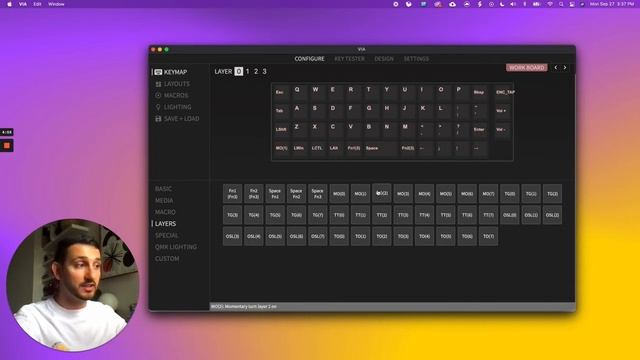
Task: Click the Layouts sidebar icon
Action: 158,84
